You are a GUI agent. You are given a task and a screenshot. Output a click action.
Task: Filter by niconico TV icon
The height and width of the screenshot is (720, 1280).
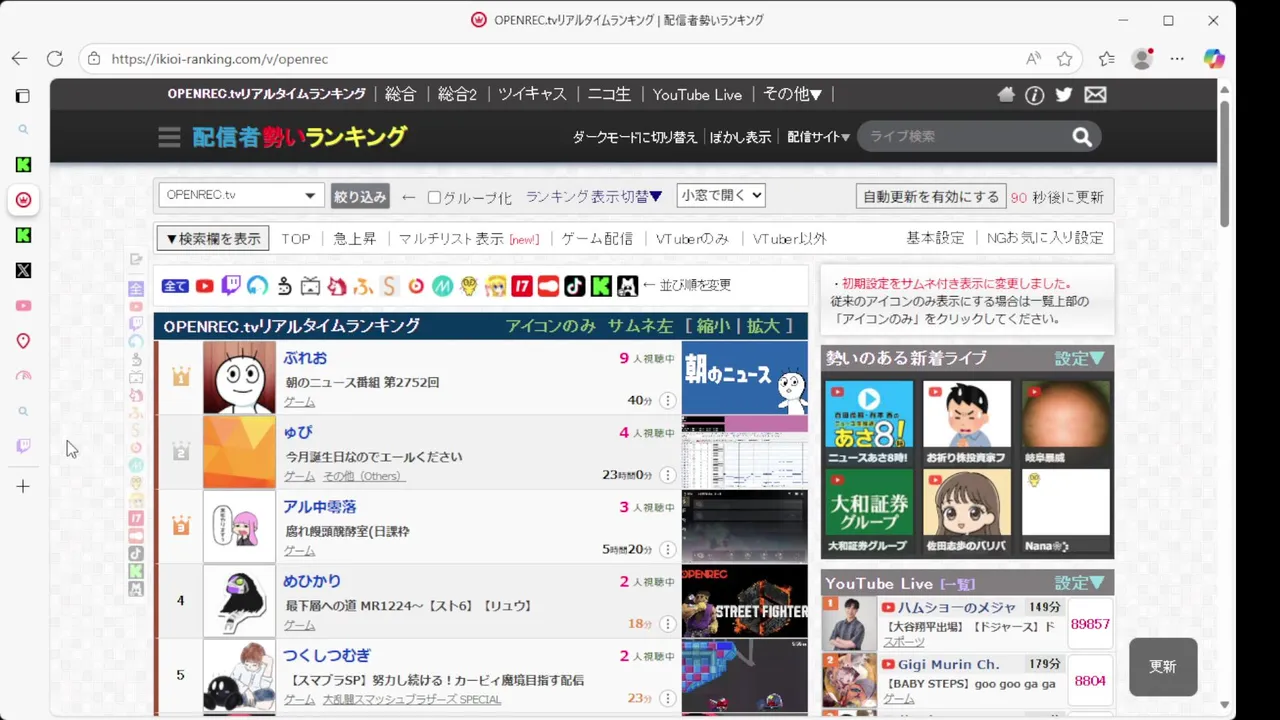(x=310, y=286)
